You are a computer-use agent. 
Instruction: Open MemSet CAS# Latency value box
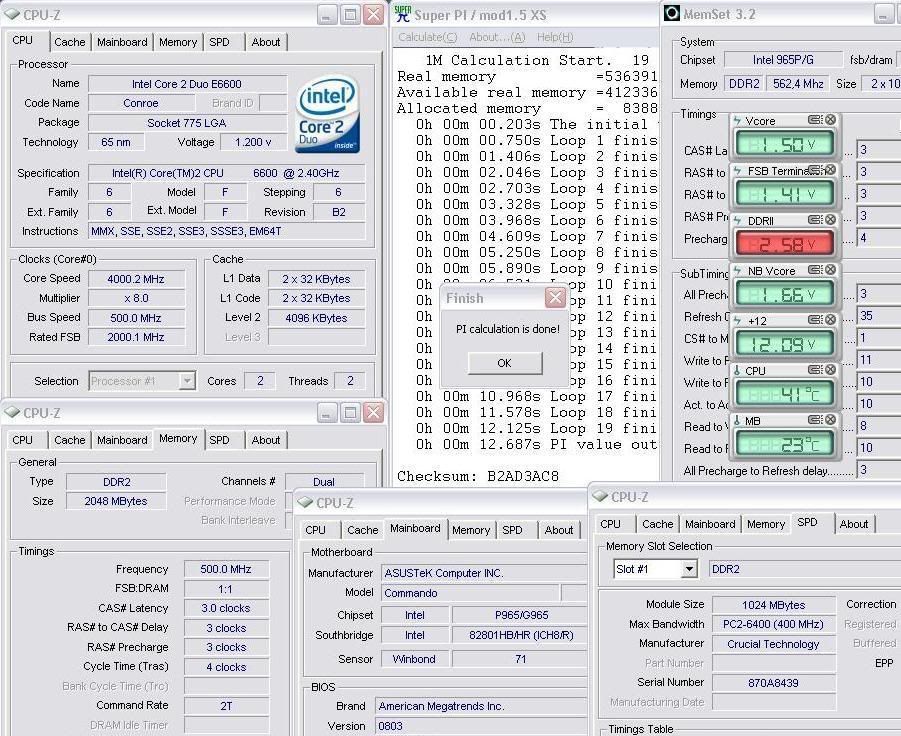point(878,150)
